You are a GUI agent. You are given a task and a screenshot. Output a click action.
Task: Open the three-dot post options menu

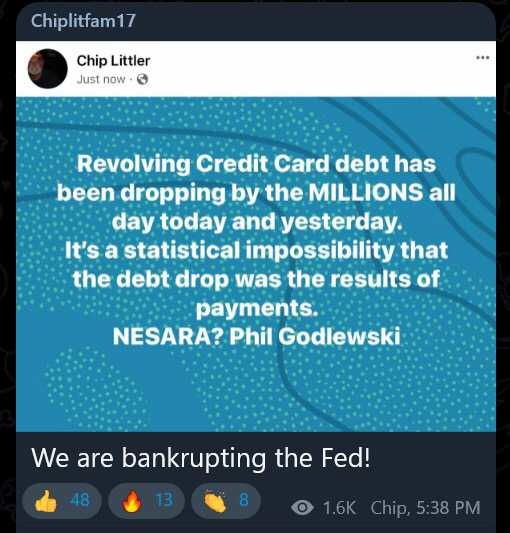(483, 57)
